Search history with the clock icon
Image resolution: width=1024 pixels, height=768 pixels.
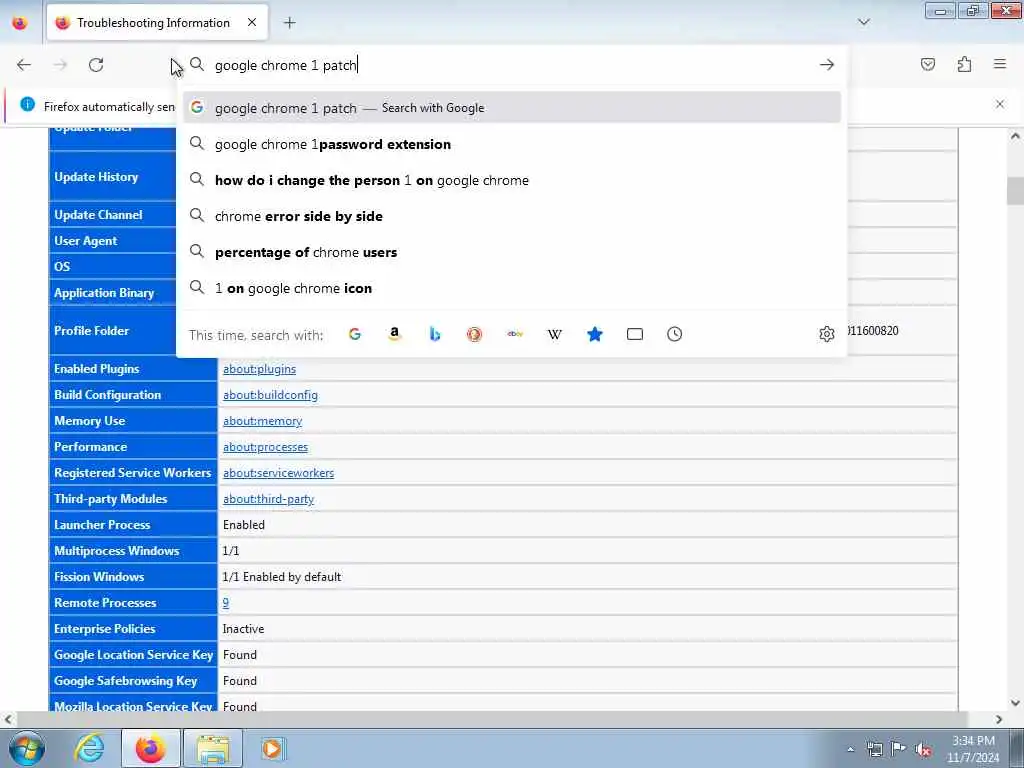[x=675, y=334]
